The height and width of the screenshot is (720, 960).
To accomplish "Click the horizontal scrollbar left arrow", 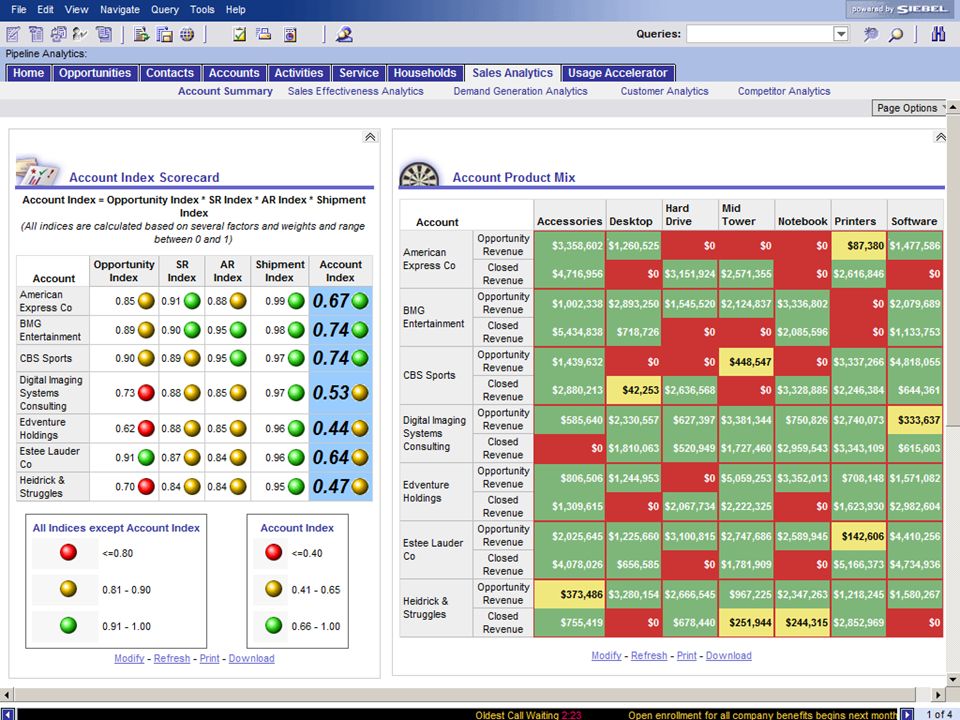I will tap(7, 695).
